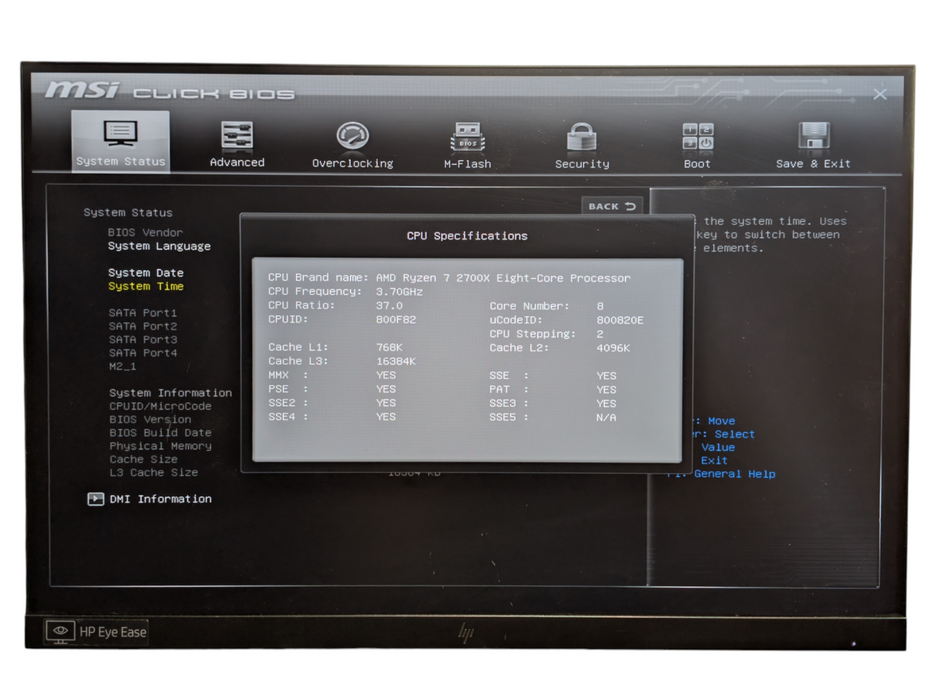Click the System Status section heading

(128, 212)
